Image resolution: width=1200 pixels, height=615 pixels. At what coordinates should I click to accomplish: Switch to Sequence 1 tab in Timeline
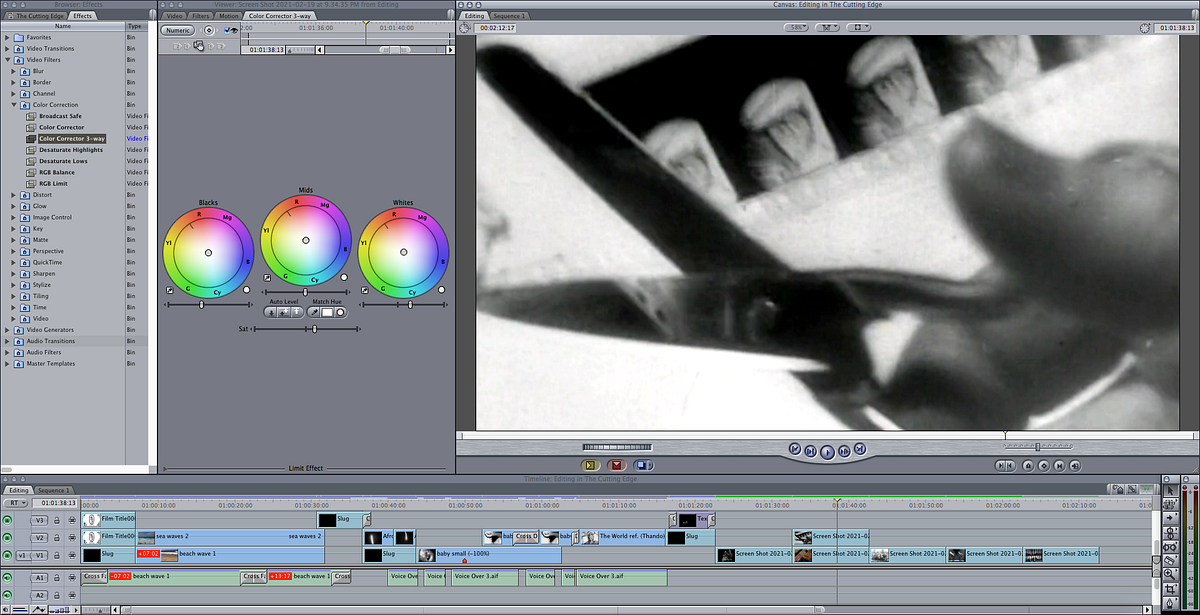53,491
